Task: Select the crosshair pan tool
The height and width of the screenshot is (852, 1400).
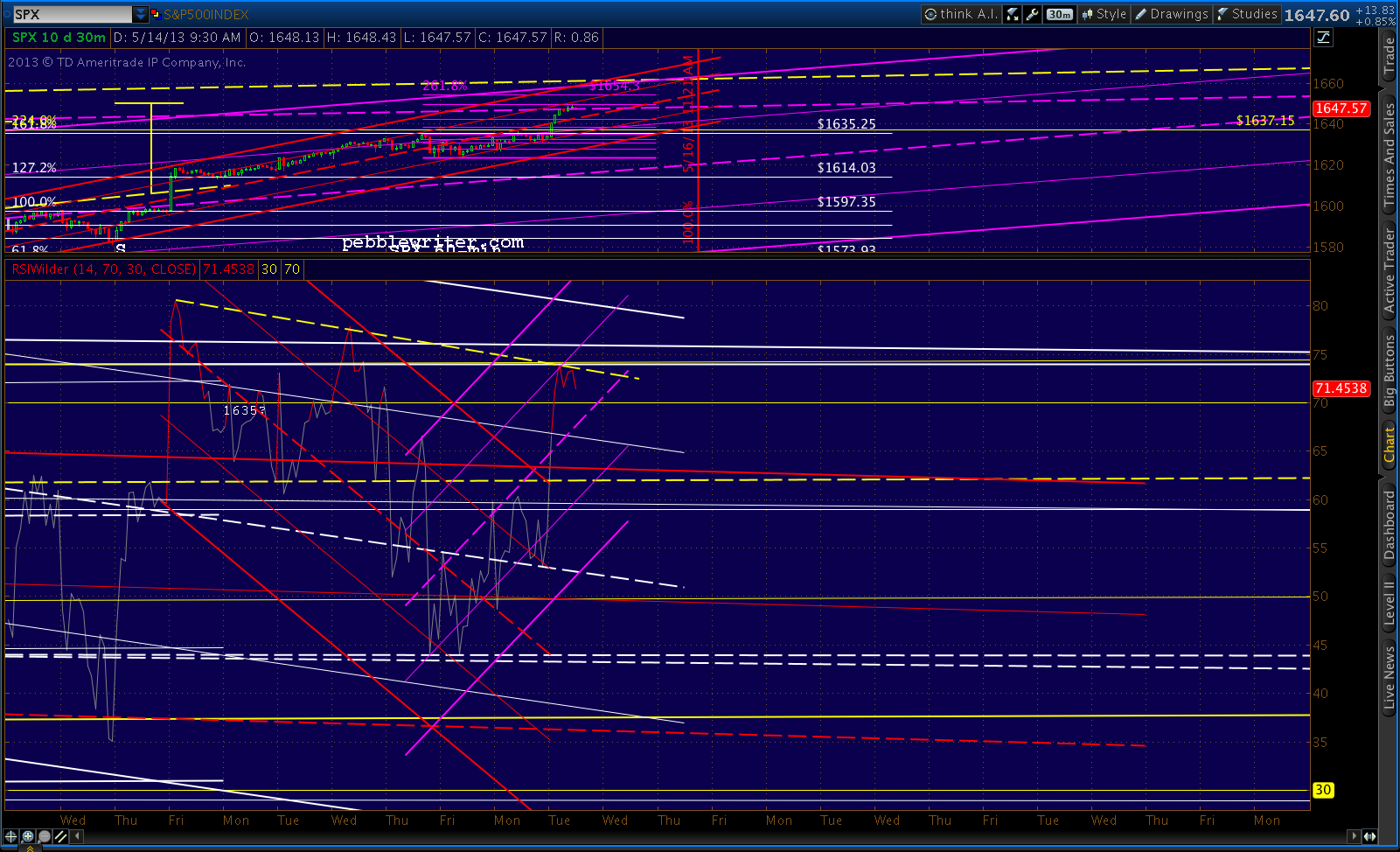Action: point(11,836)
